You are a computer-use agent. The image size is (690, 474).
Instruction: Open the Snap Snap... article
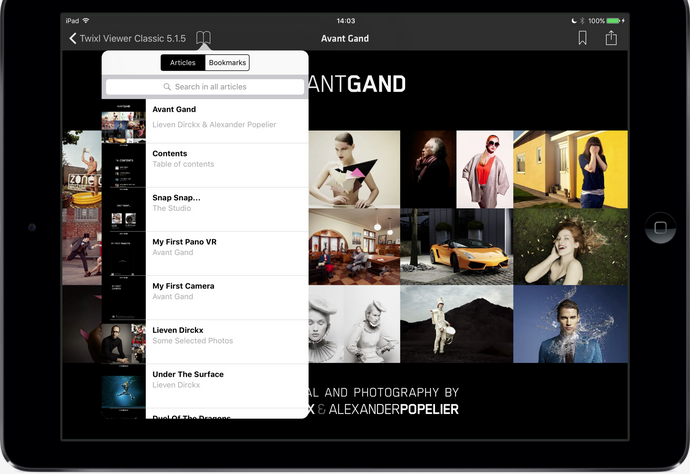pyautogui.click(x=205, y=209)
